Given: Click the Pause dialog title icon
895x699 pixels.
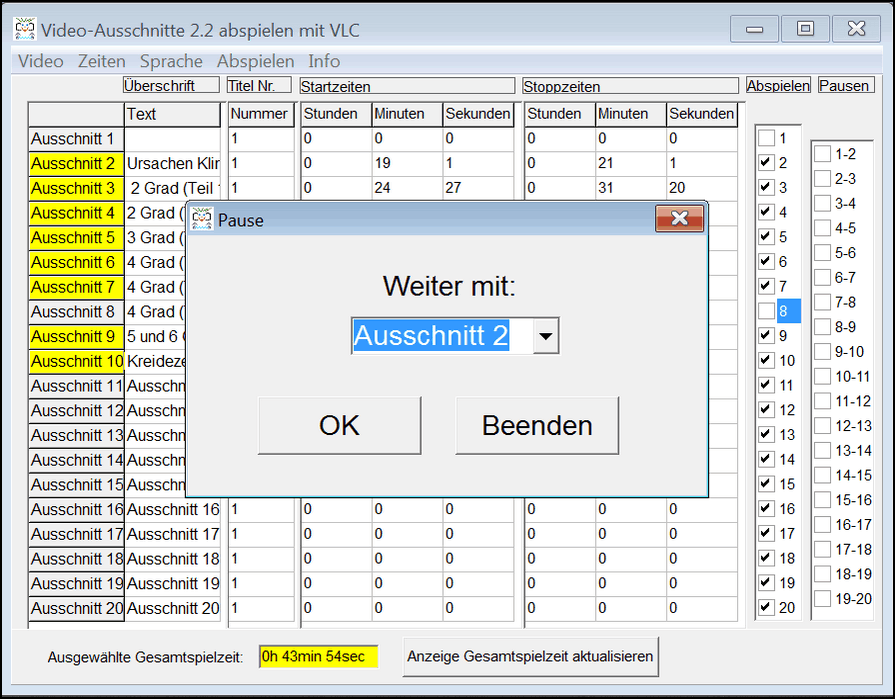Looking at the screenshot, I should pos(202,219).
